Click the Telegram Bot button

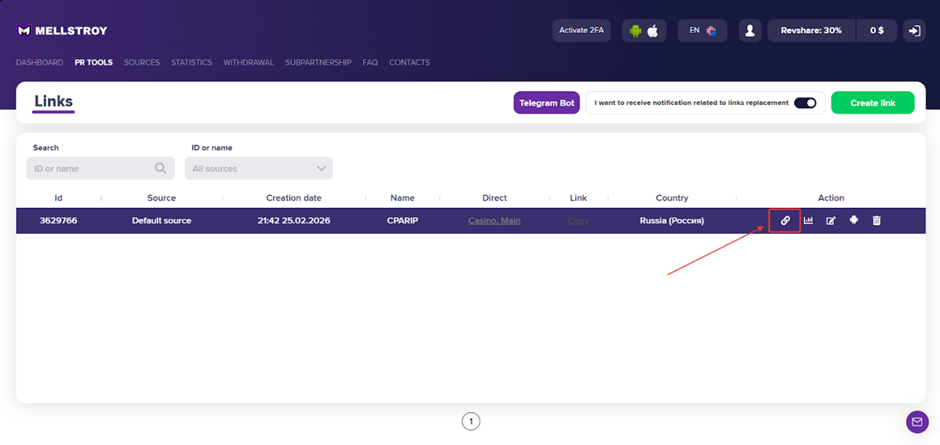[547, 103]
